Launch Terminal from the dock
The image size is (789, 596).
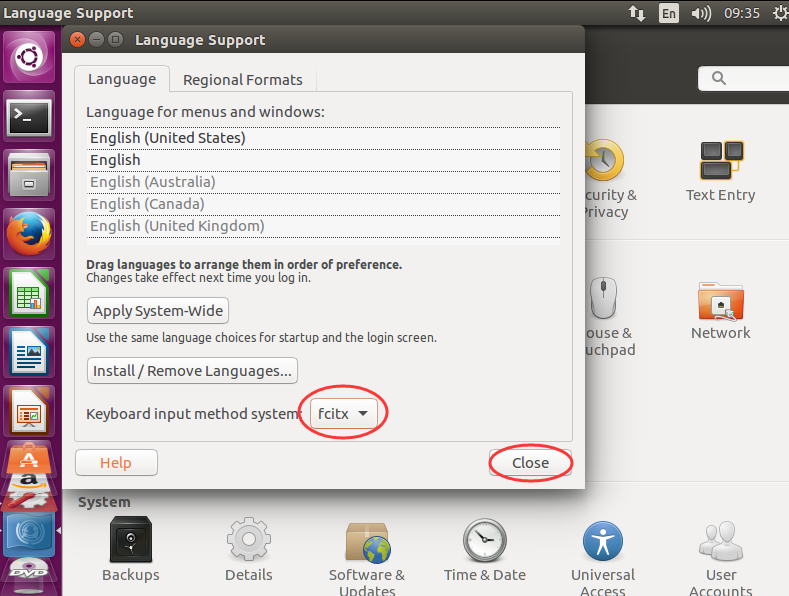point(29,116)
